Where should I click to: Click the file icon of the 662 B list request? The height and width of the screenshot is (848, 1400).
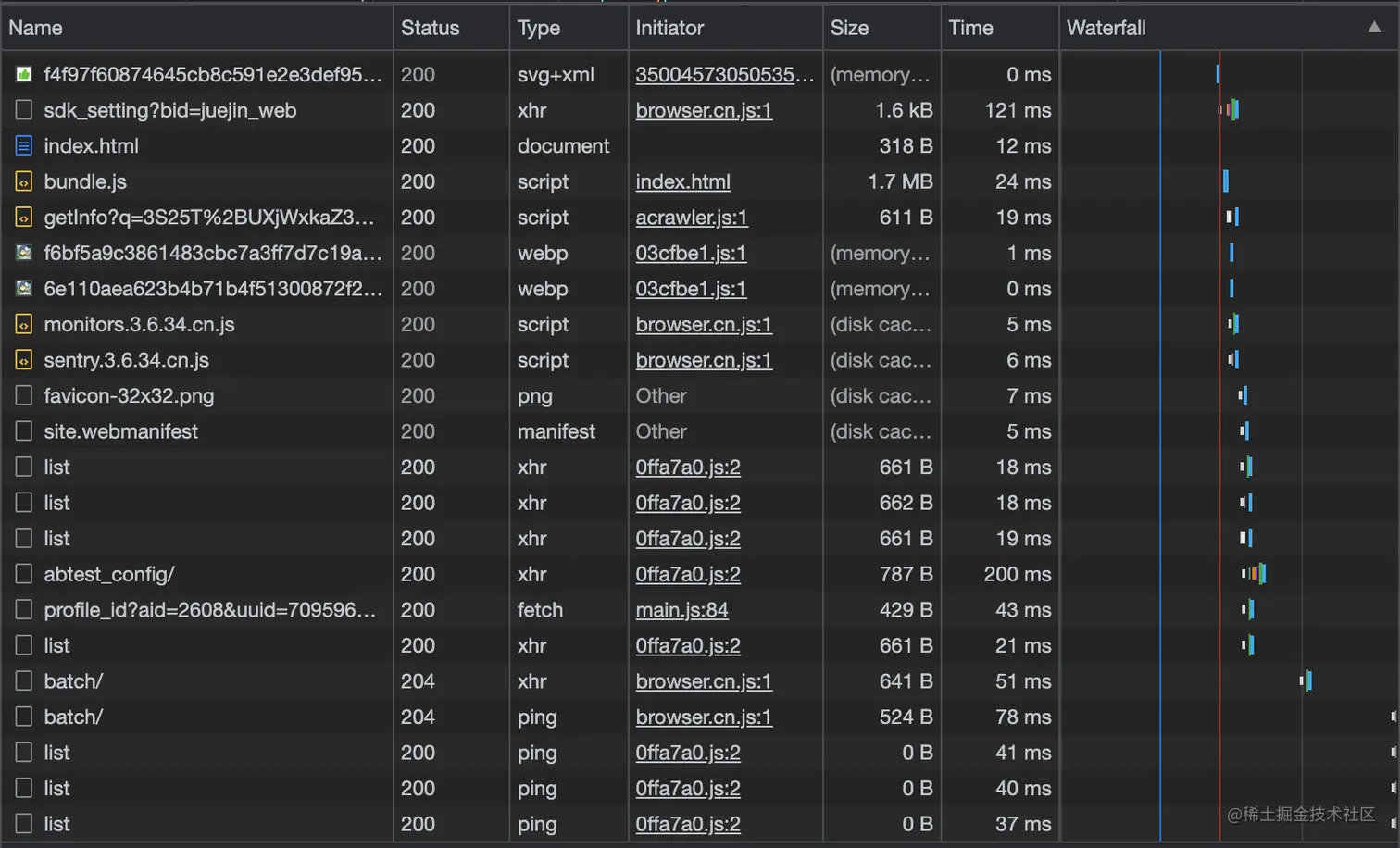click(24, 503)
